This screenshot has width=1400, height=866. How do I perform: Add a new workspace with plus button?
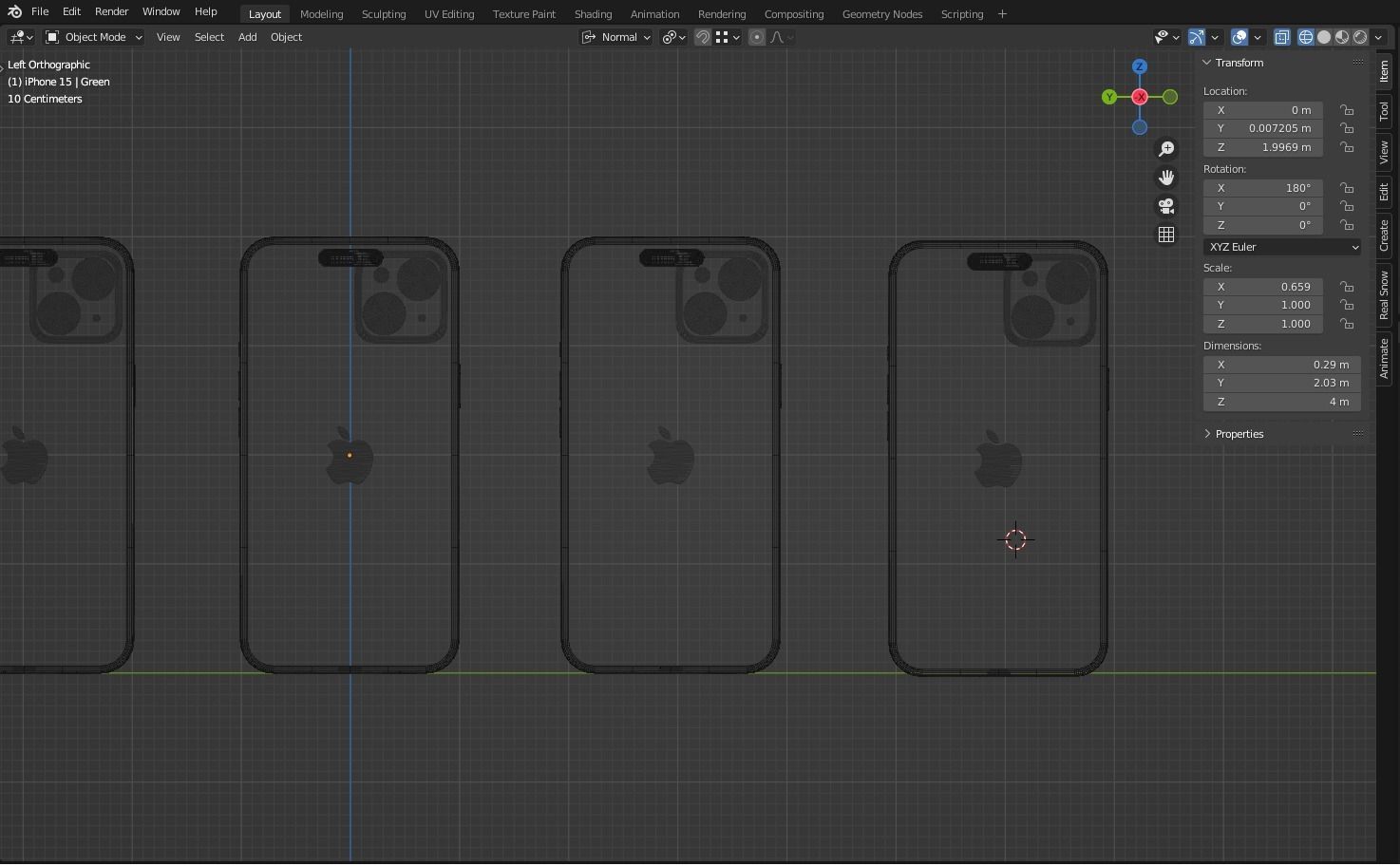tap(1002, 14)
